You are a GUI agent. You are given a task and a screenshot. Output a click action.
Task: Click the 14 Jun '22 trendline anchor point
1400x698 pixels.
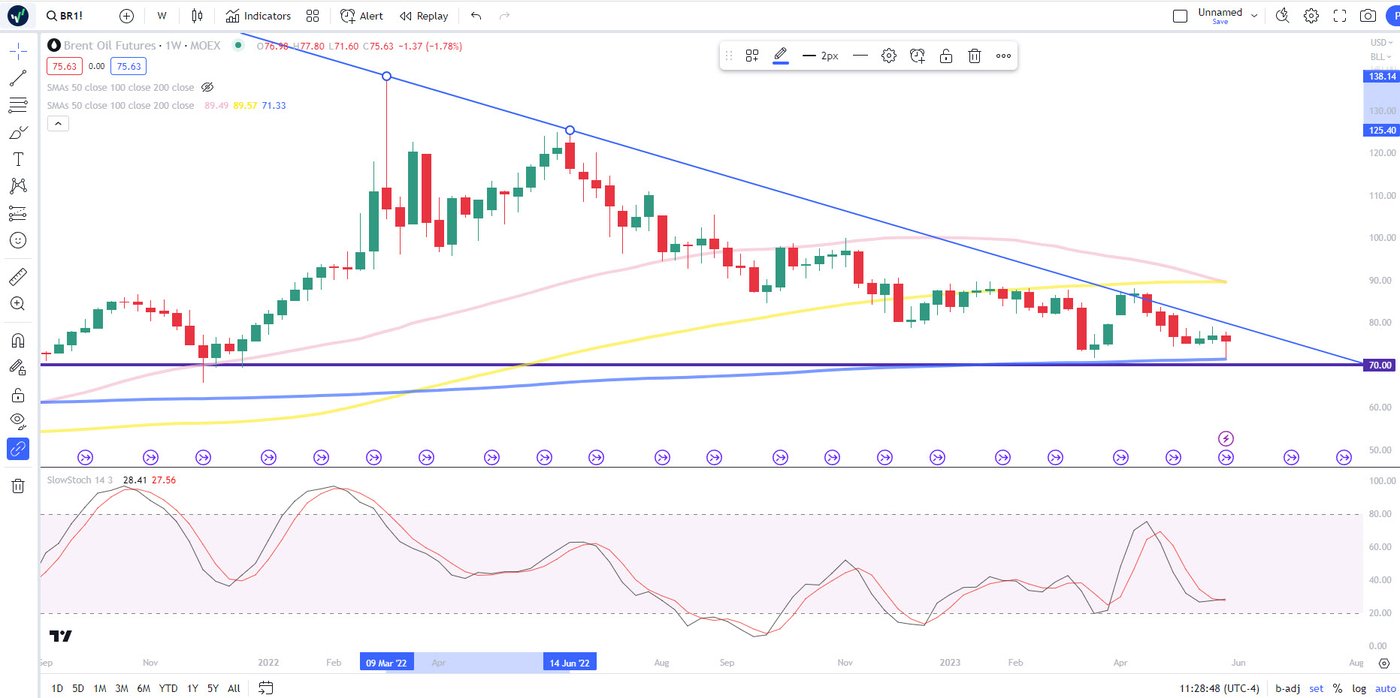coord(570,130)
